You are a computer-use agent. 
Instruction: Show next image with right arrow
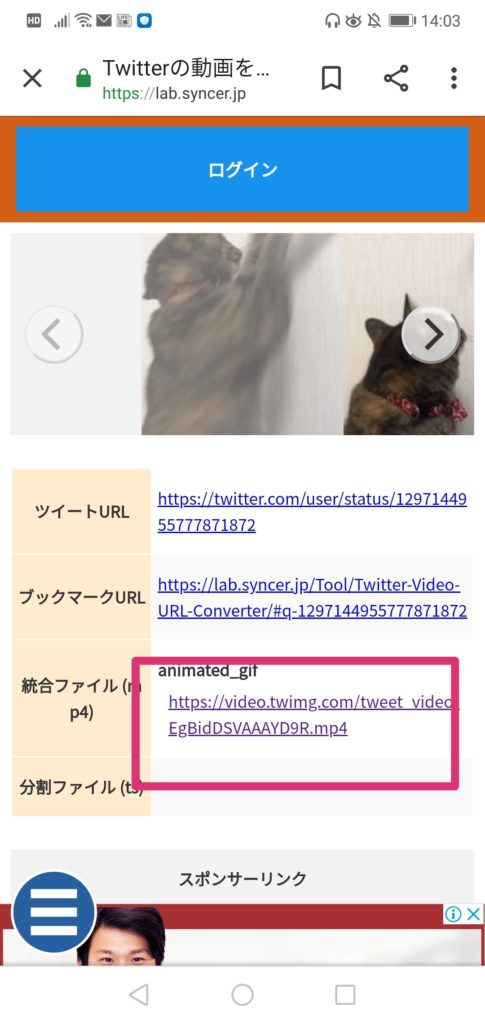click(x=430, y=334)
